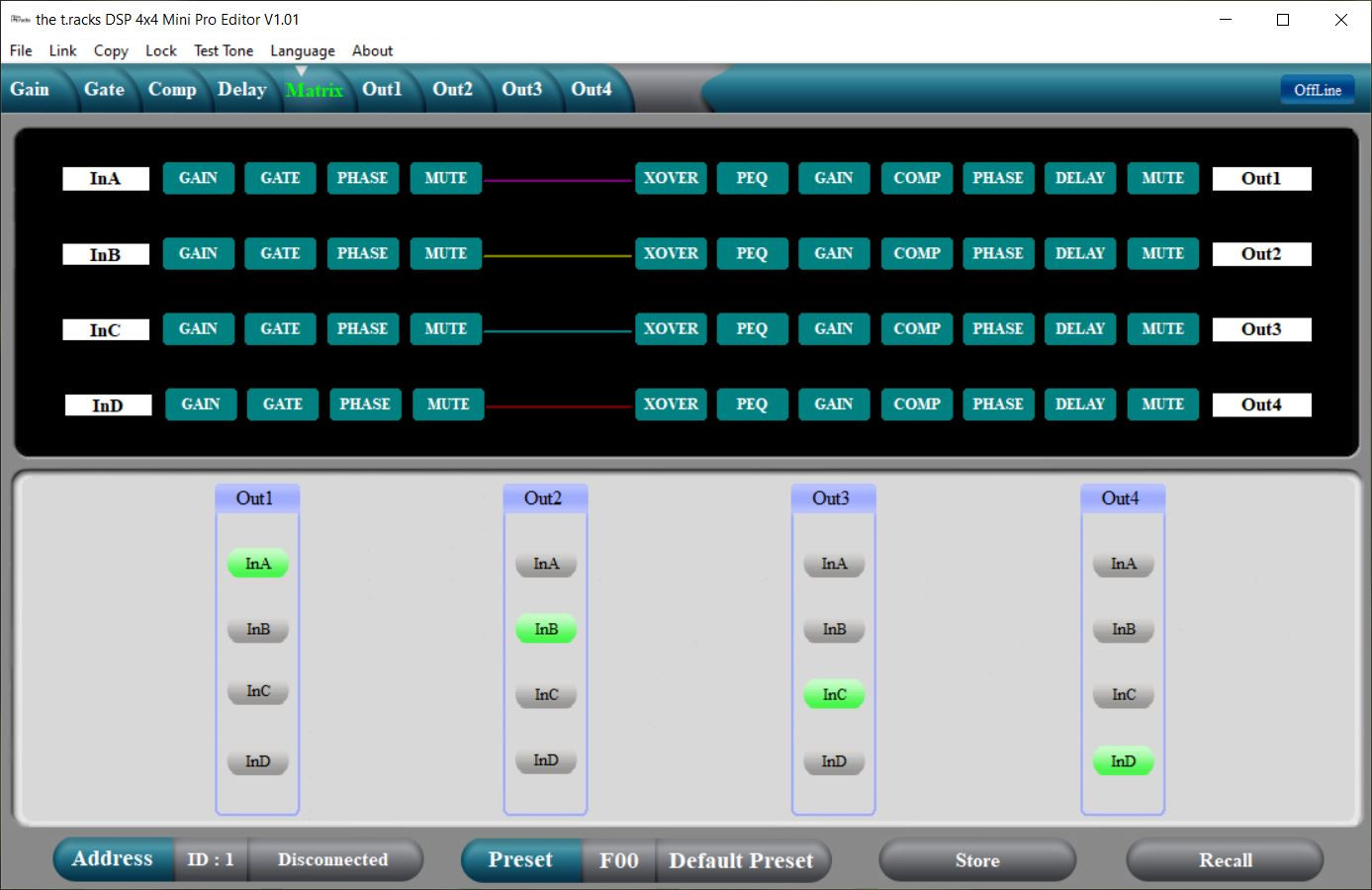Open the File menu
This screenshot has width=1372, height=890.
[x=21, y=50]
